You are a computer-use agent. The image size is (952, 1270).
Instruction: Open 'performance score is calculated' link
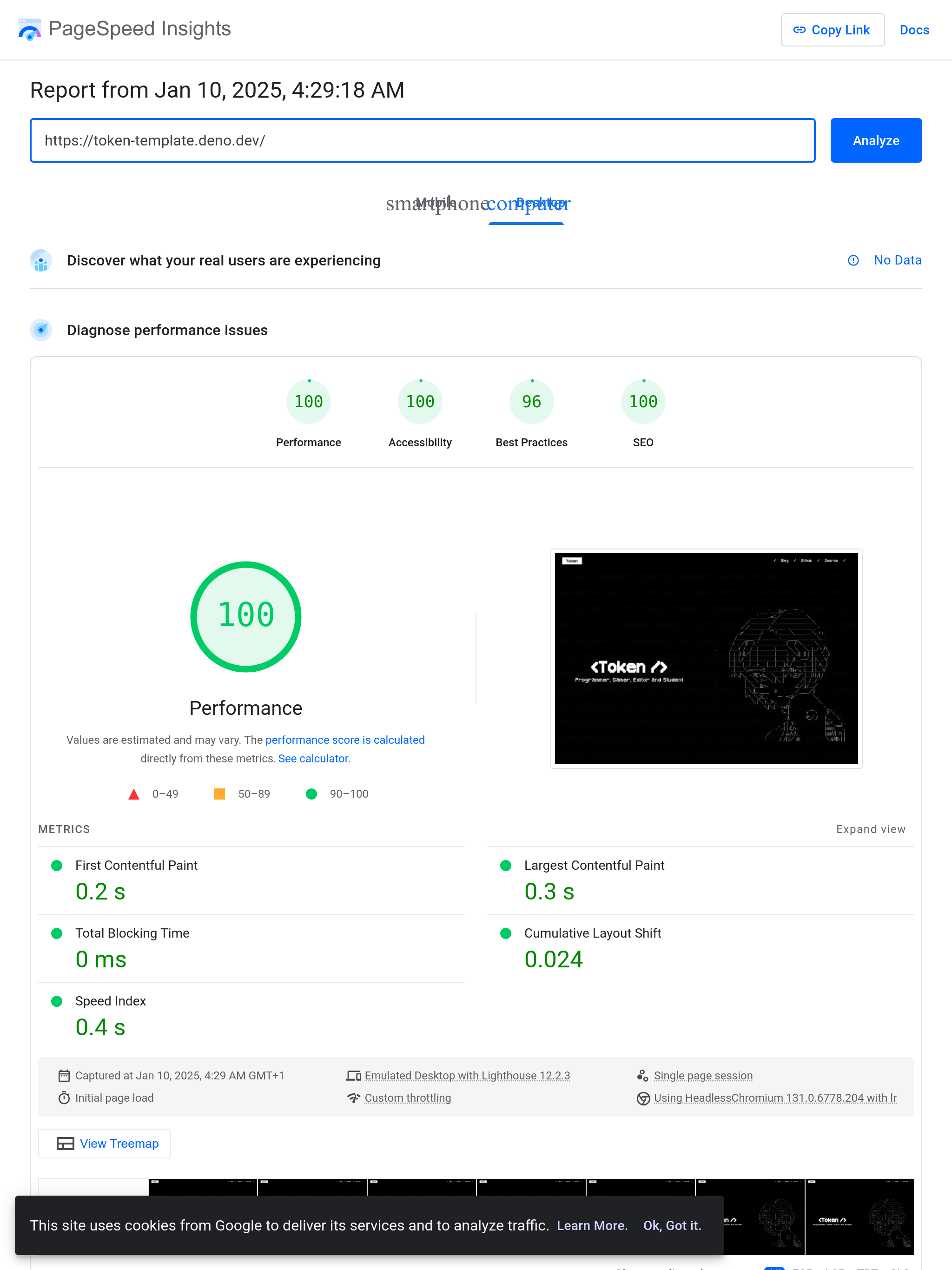345,740
